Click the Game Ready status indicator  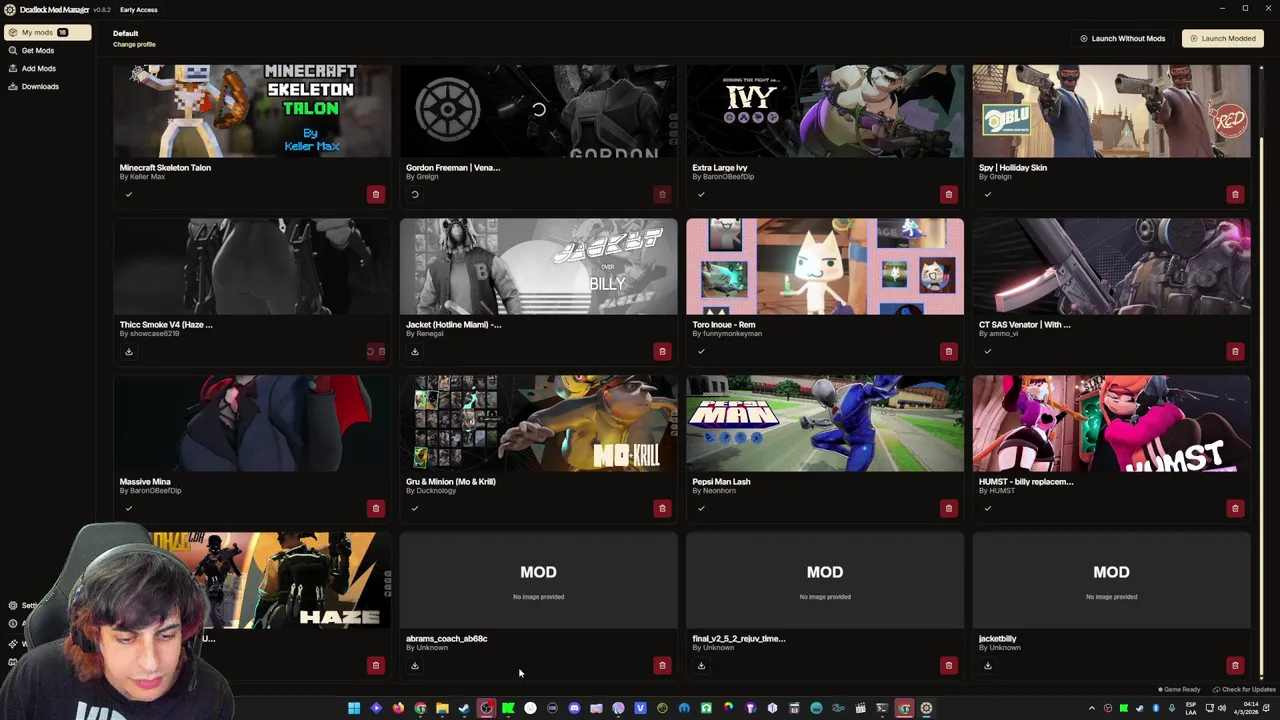tap(1179, 689)
